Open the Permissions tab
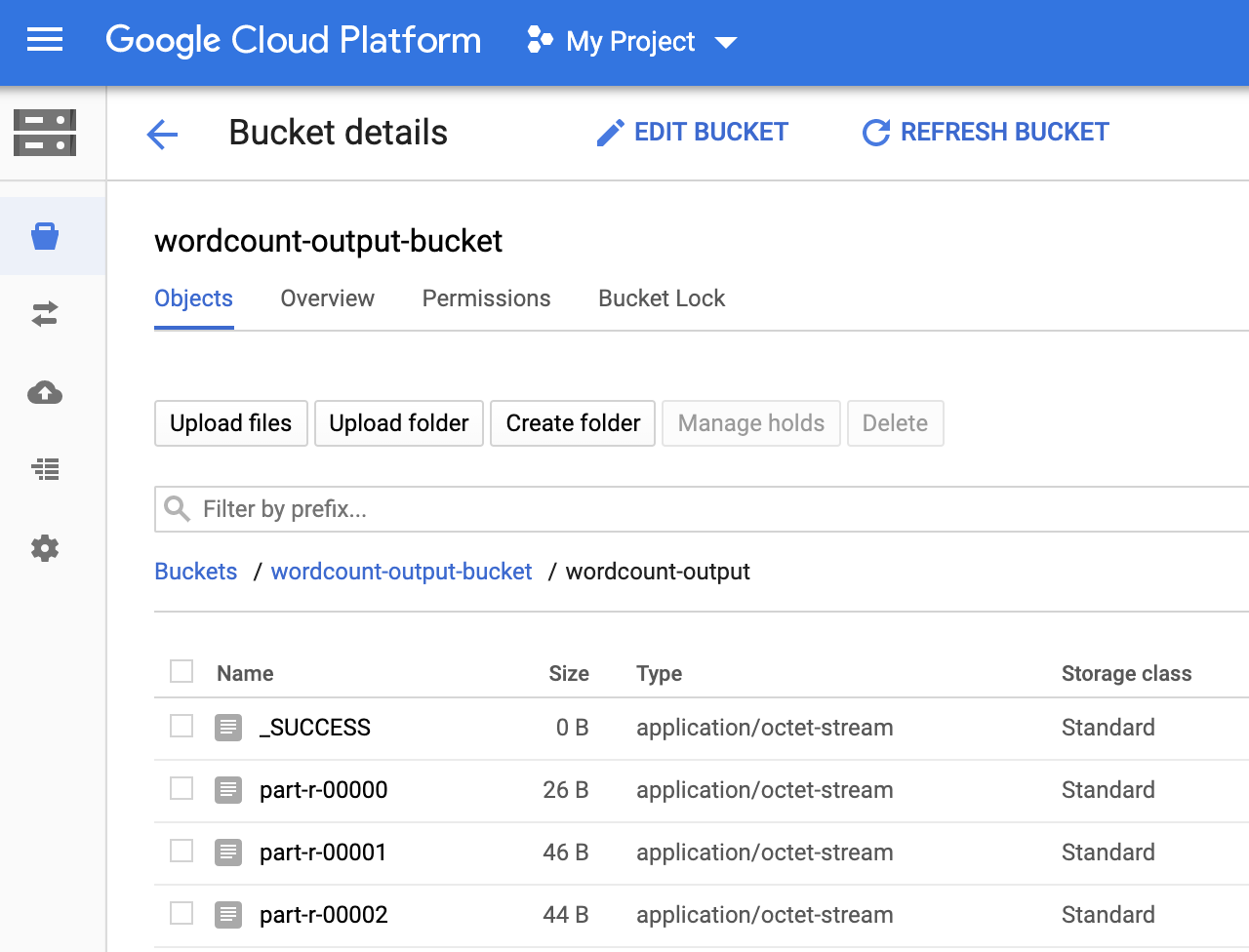Screen dimensions: 1249x952 point(486,298)
